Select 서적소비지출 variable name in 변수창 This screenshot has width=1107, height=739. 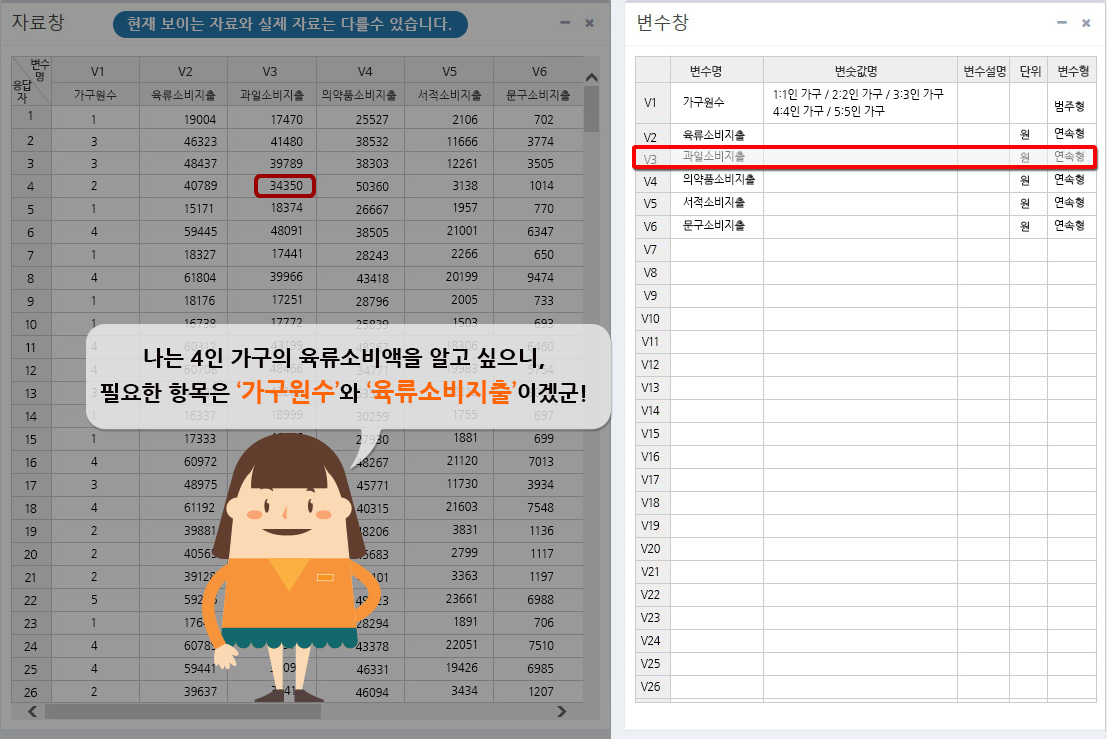coord(713,203)
